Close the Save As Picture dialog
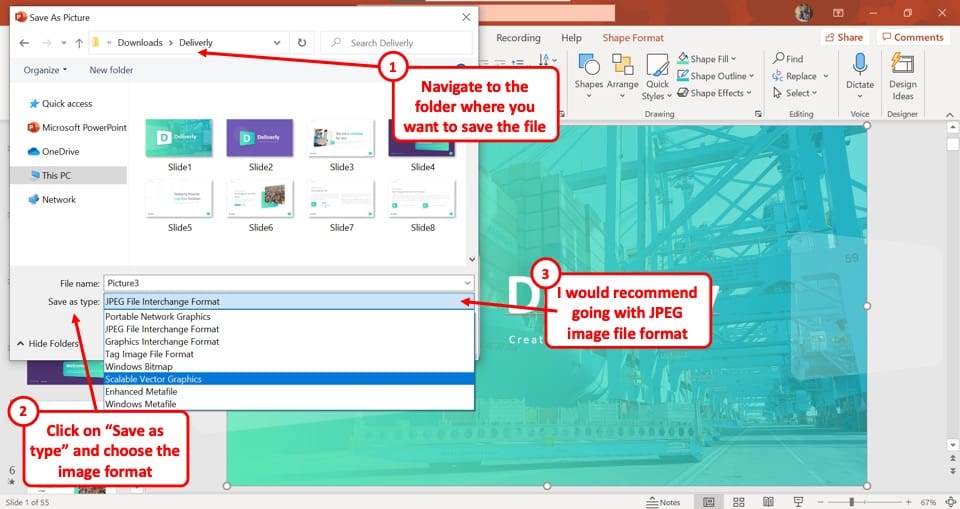Viewport: 960px width, 509px height. (466, 17)
